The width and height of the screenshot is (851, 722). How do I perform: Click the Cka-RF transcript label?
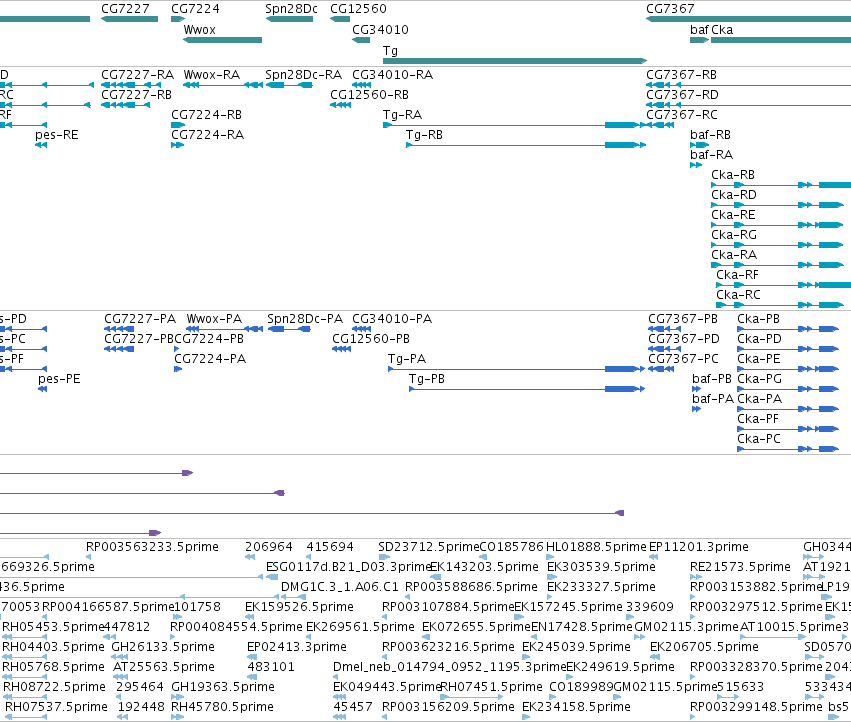coord(738,276)
